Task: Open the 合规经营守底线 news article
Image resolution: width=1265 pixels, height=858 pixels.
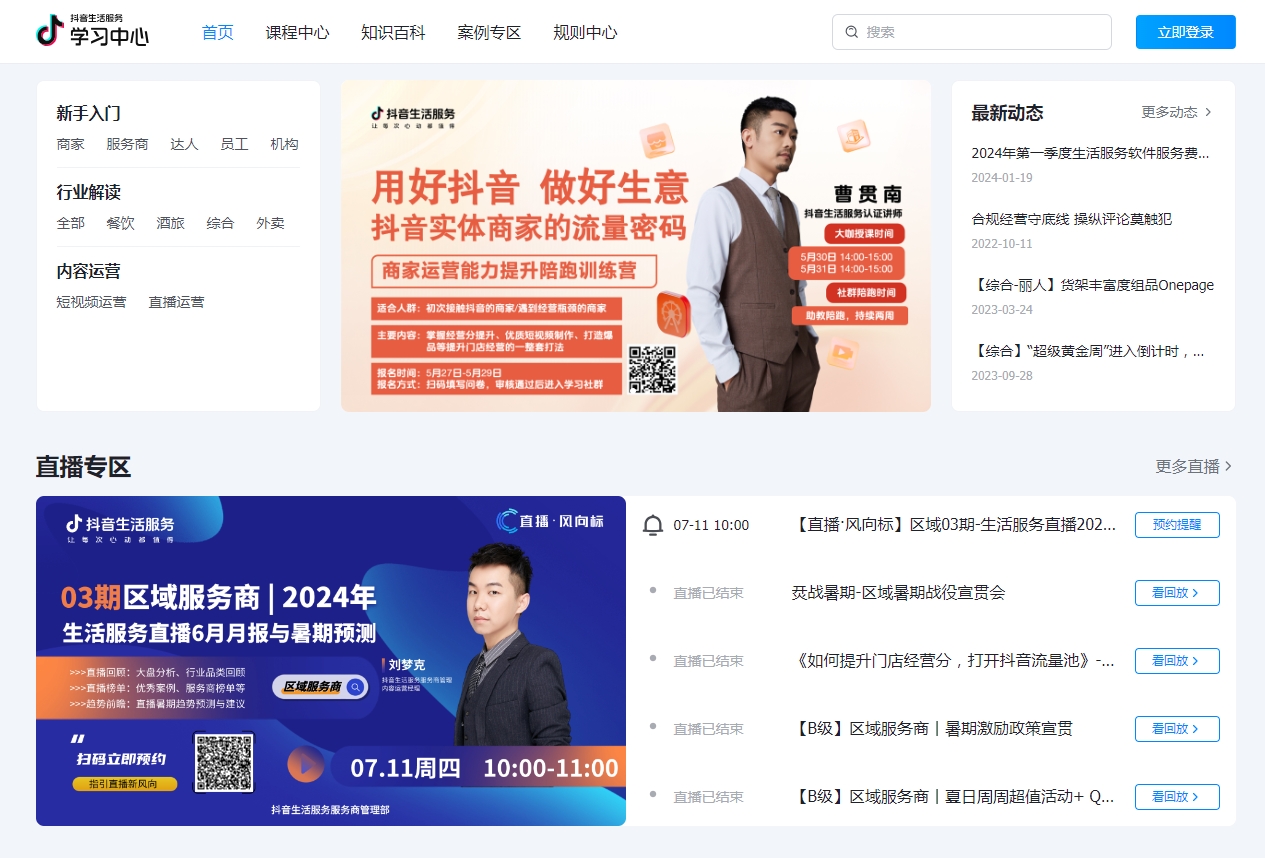Action: click(1073, 219)
